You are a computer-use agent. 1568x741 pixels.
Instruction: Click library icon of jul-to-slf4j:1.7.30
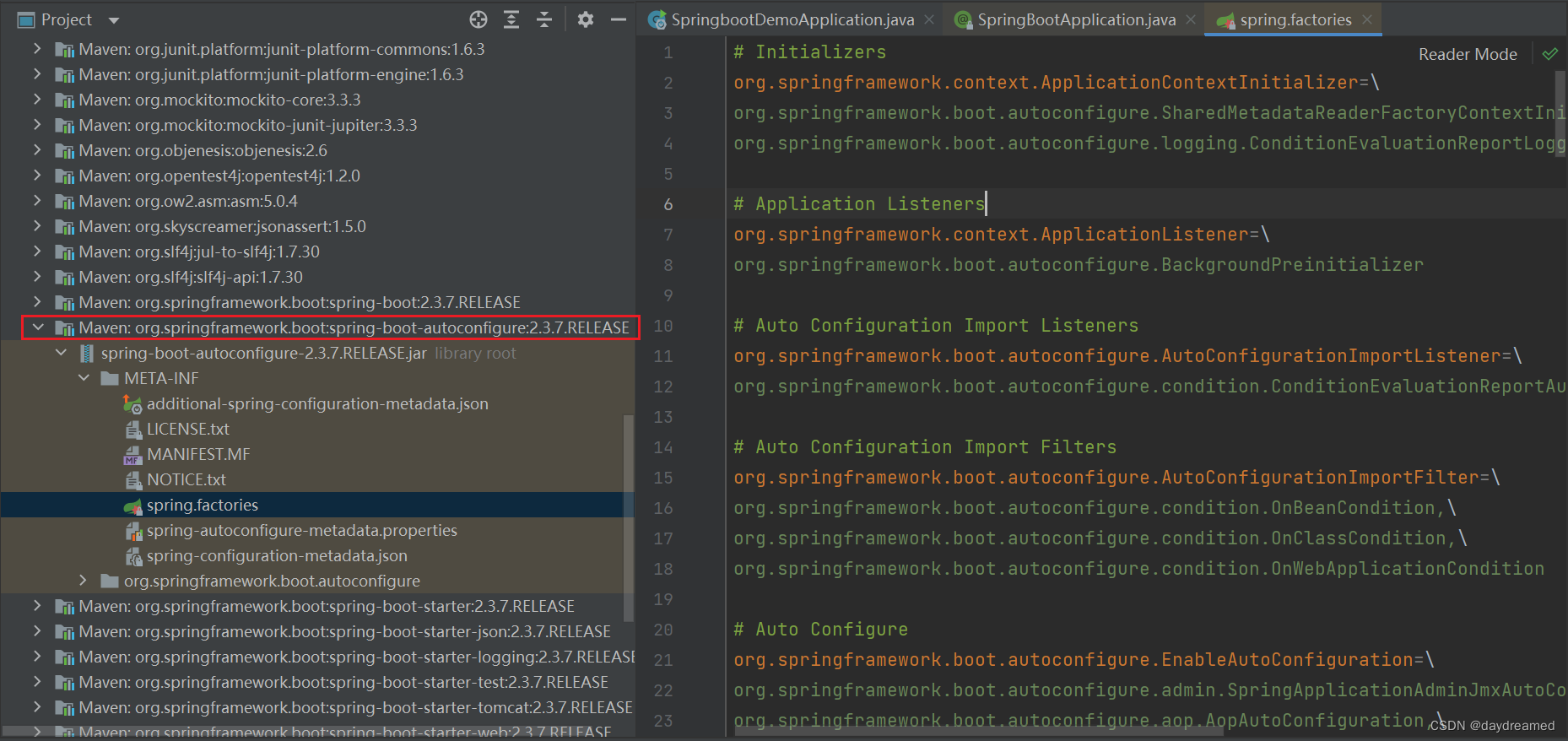coord(64,252)
